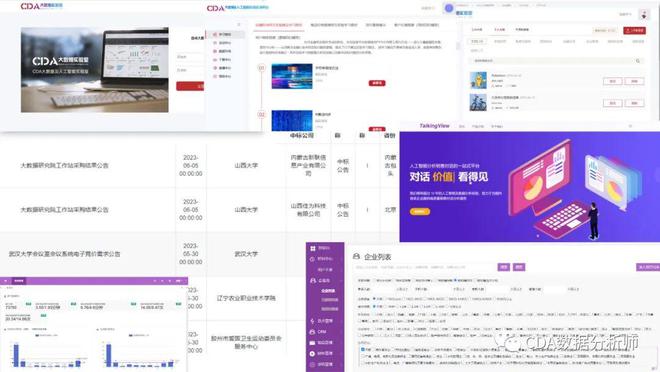Image resolution: width=660 pixels, height=372 pixels.
Task: Click the red button beside course 01
Action: [377, 83]
